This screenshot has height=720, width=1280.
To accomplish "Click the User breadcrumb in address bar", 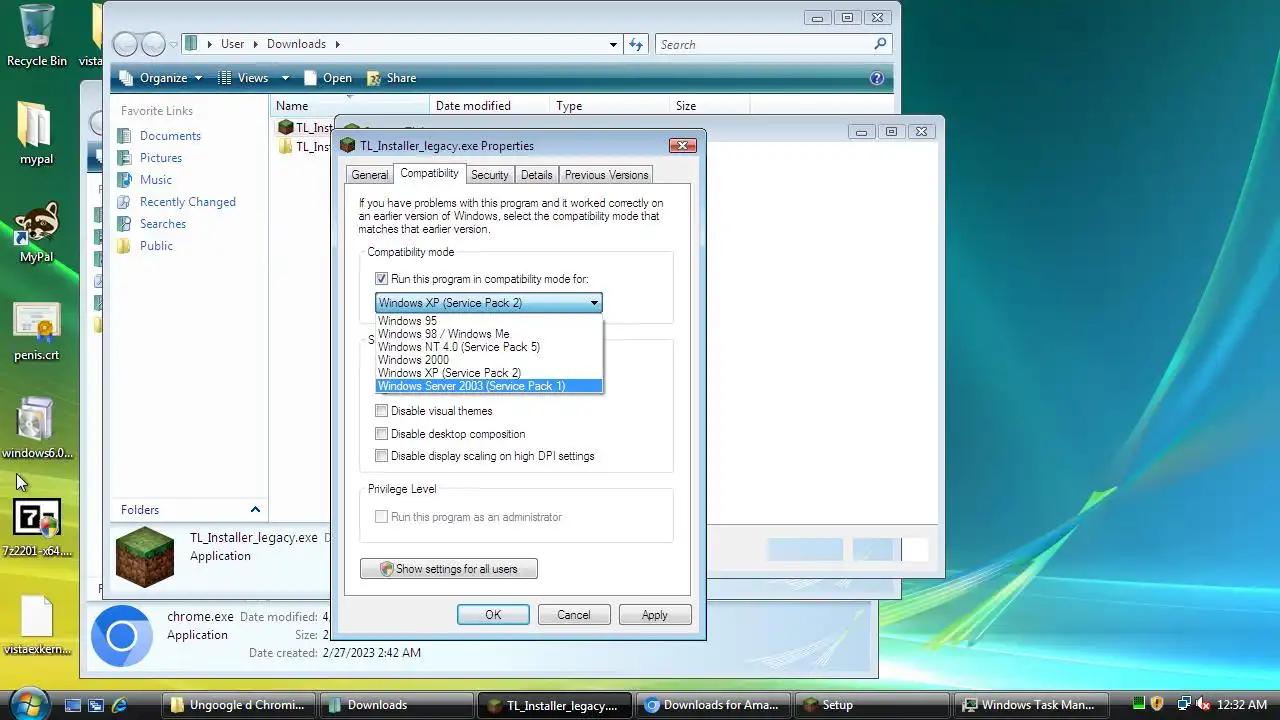I will [x=232, y=44].
